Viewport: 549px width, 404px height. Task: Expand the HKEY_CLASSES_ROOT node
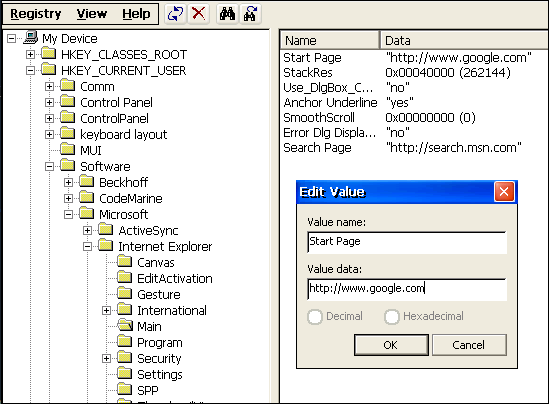pyautogui.click(x=30, y=54)
